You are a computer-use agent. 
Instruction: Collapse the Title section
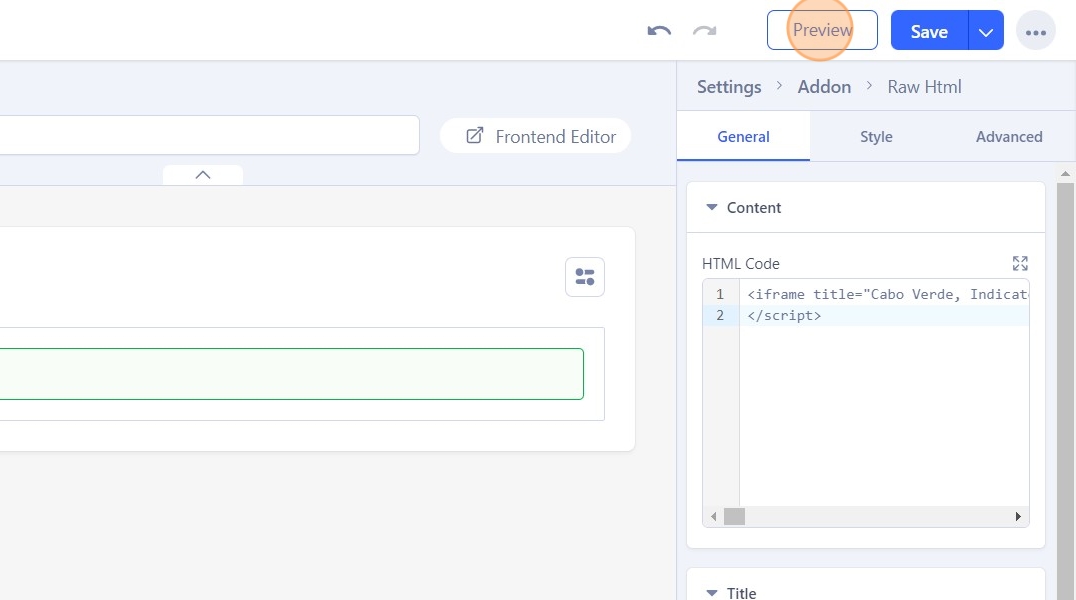click(x=712, y=592)
